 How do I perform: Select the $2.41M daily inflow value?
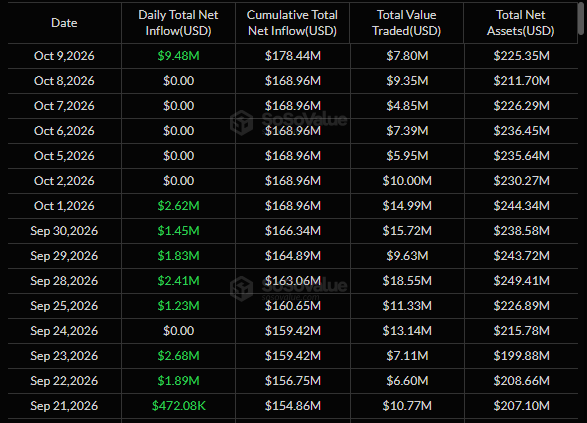178,281
